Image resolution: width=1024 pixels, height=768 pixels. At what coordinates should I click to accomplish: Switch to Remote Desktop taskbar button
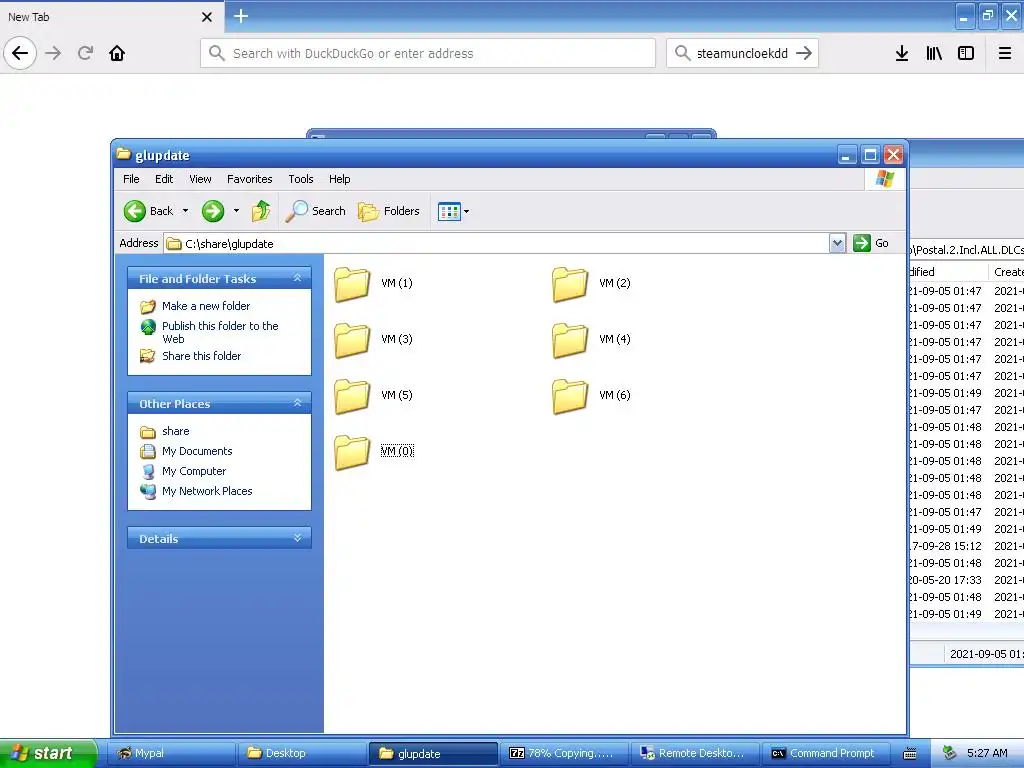(x=696, y=753)
